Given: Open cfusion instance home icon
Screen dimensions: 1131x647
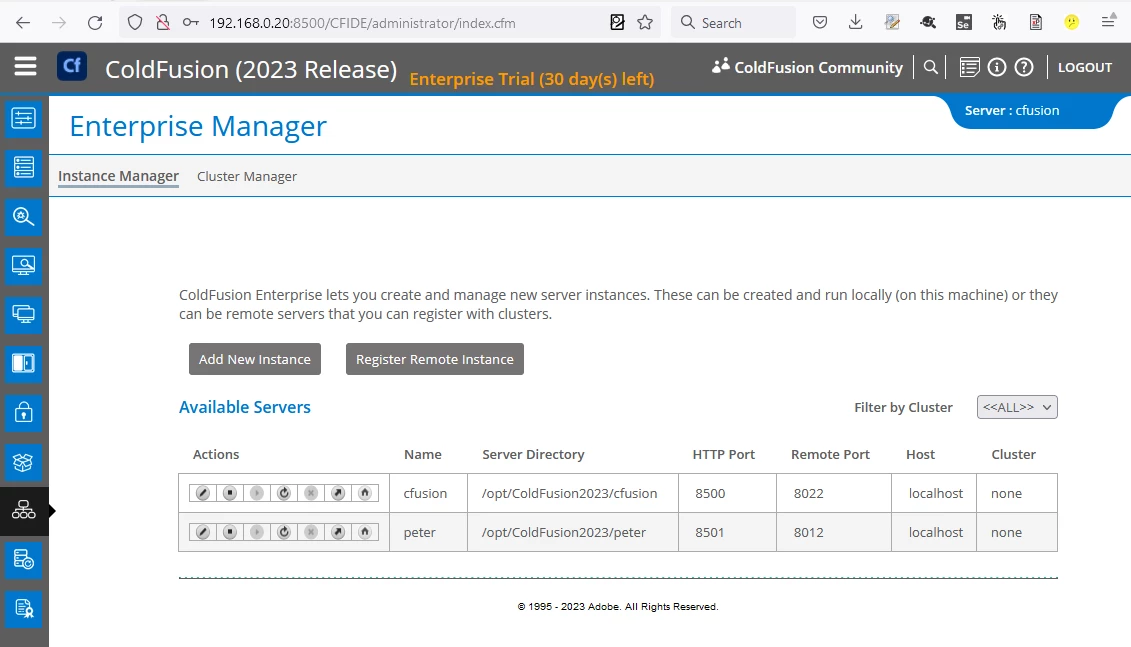Looking at the screenshot, I should click(365, 493).
